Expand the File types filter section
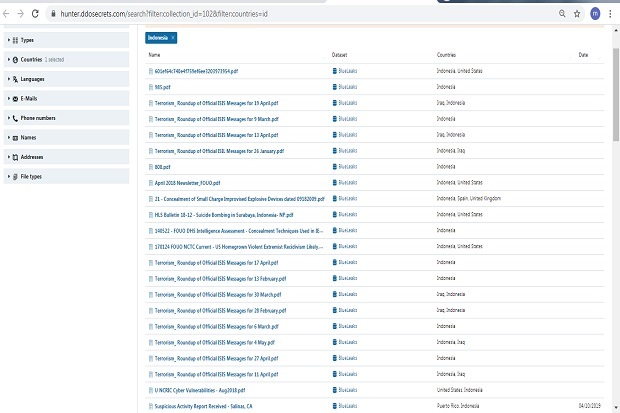The width and height of the screenshot is (620, 413). [66, 176]
